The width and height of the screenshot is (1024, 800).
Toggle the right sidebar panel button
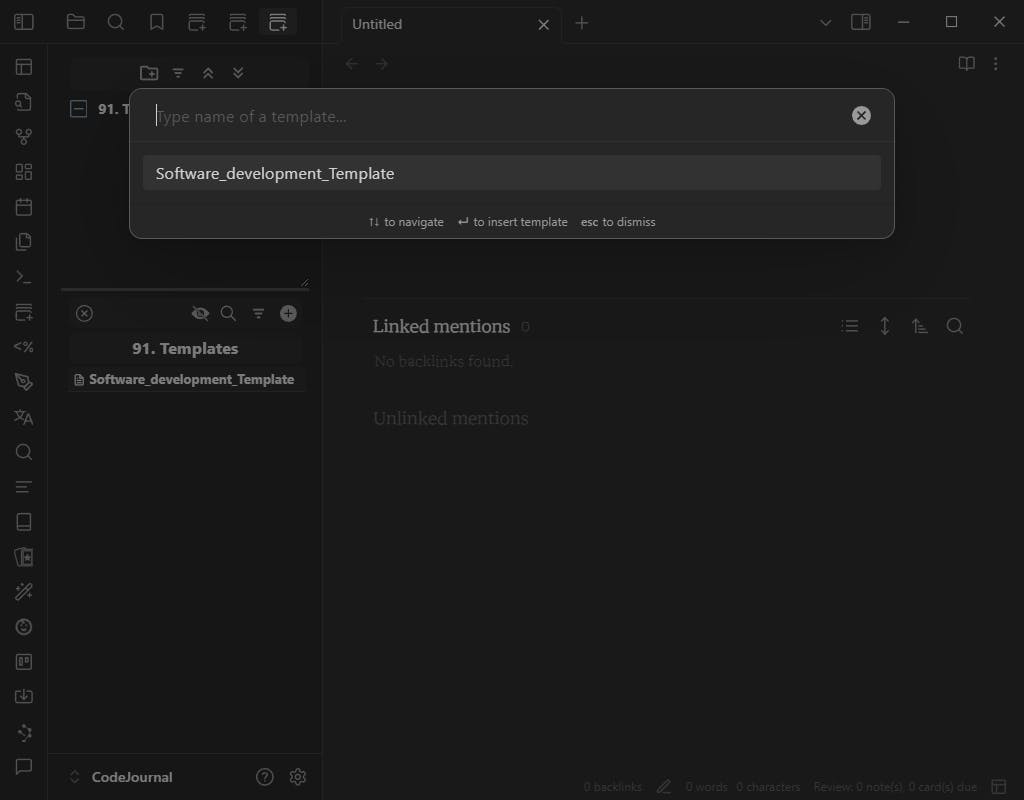pos(860,22)
